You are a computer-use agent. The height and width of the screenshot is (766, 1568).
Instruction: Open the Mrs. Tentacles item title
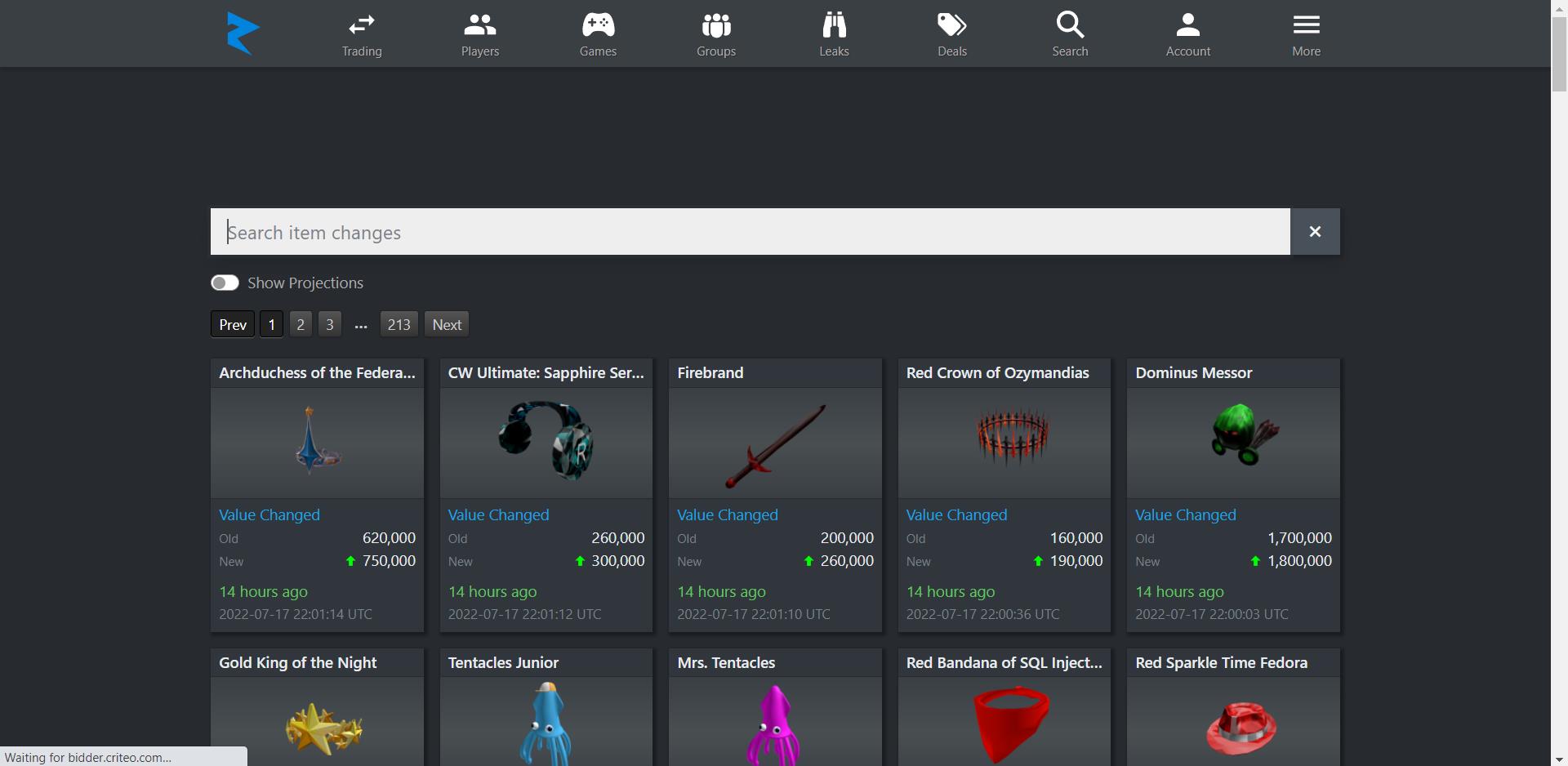coord(726,662)
